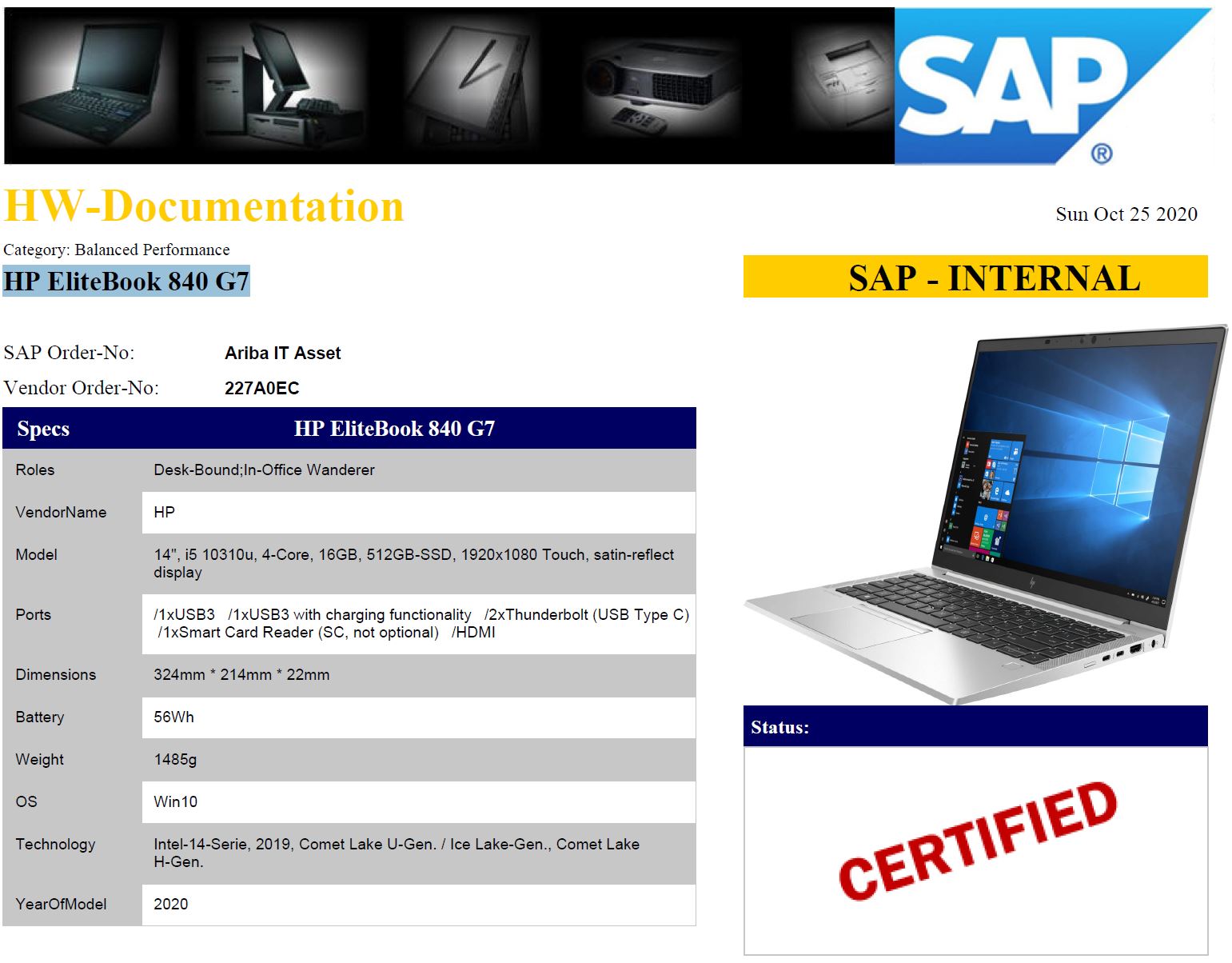Click the Model row label
Image resolution: width=1232 pixels, height=963 pixels.
pyautogui.click(x=36, y=555)
